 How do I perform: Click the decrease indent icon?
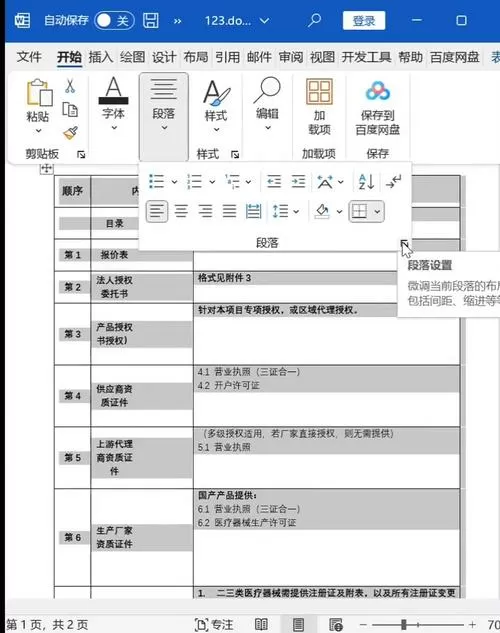274,181
